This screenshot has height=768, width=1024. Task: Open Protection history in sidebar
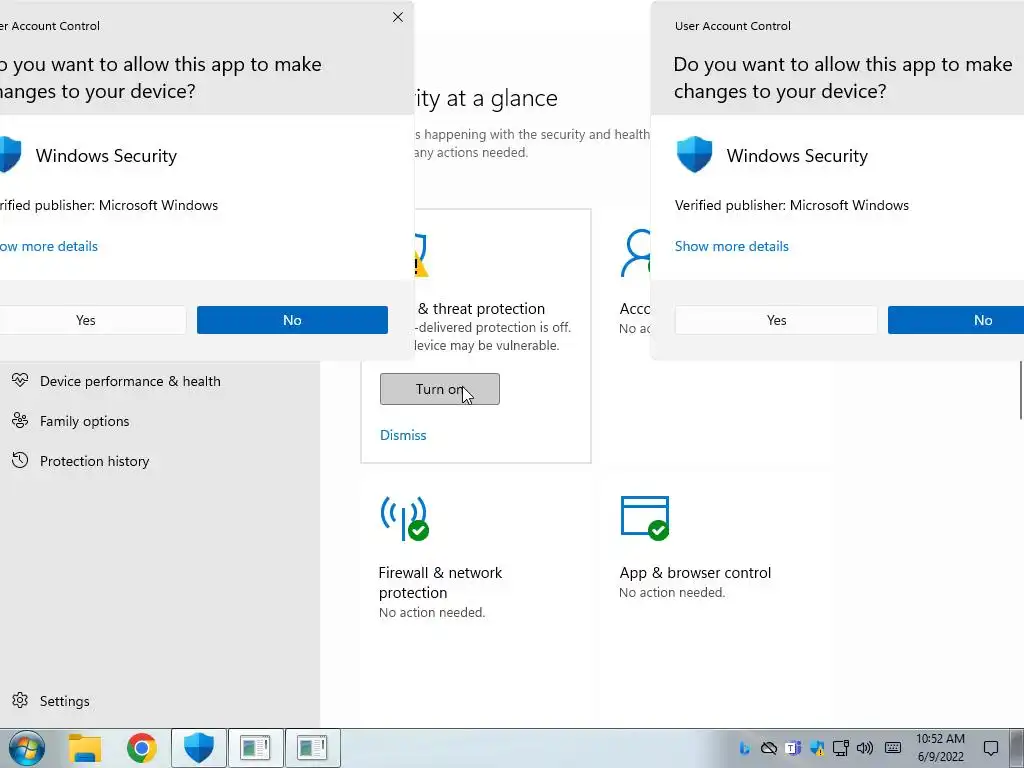tap(81, 461)
